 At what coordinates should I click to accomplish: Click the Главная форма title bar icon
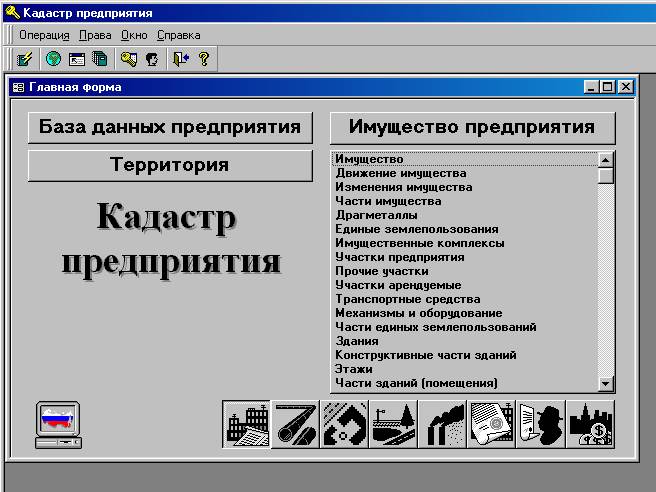(18, 87)
